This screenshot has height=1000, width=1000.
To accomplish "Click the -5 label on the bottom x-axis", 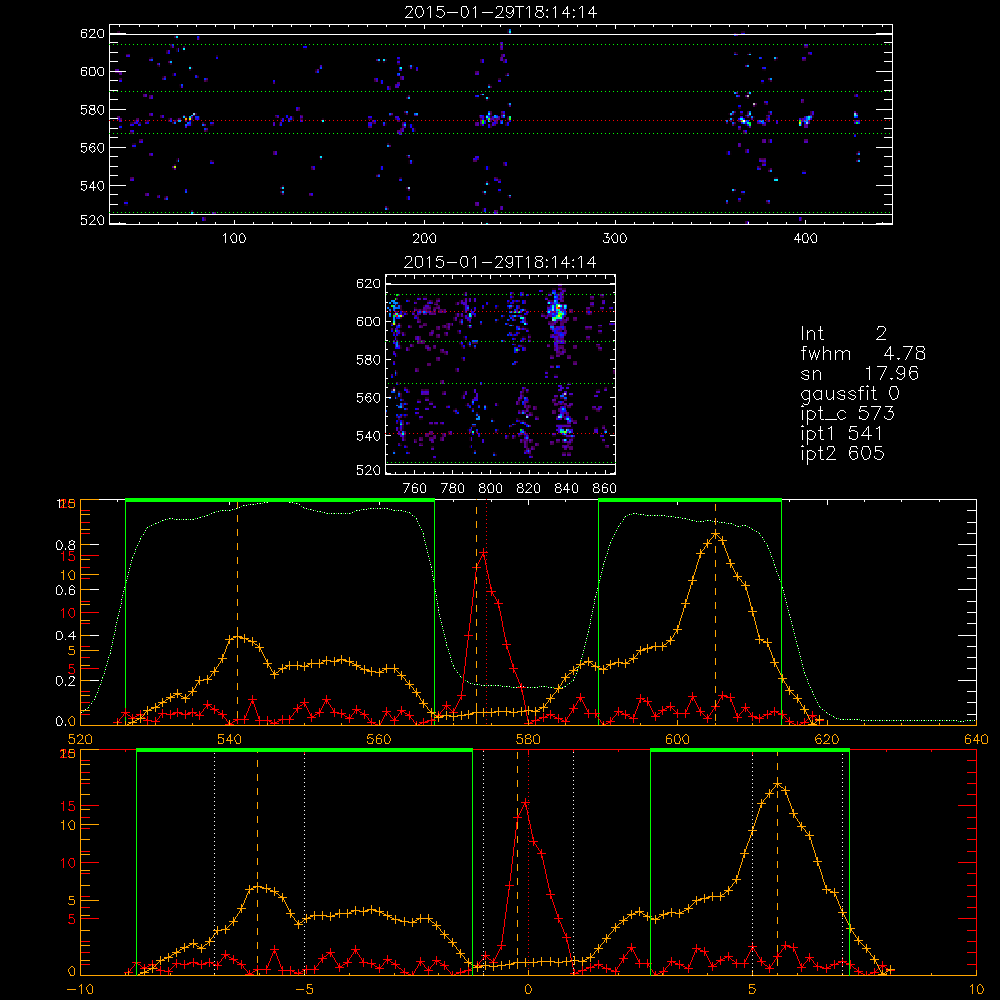I will (305, 990).
